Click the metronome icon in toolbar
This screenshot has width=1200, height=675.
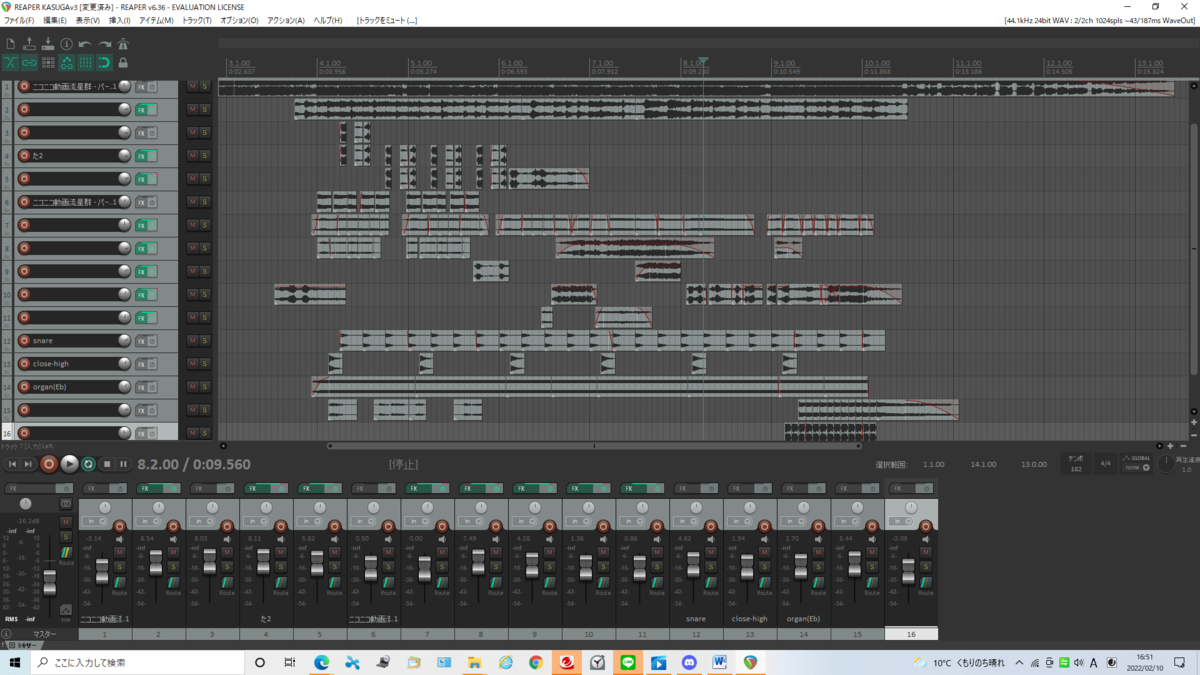point(123,44)
